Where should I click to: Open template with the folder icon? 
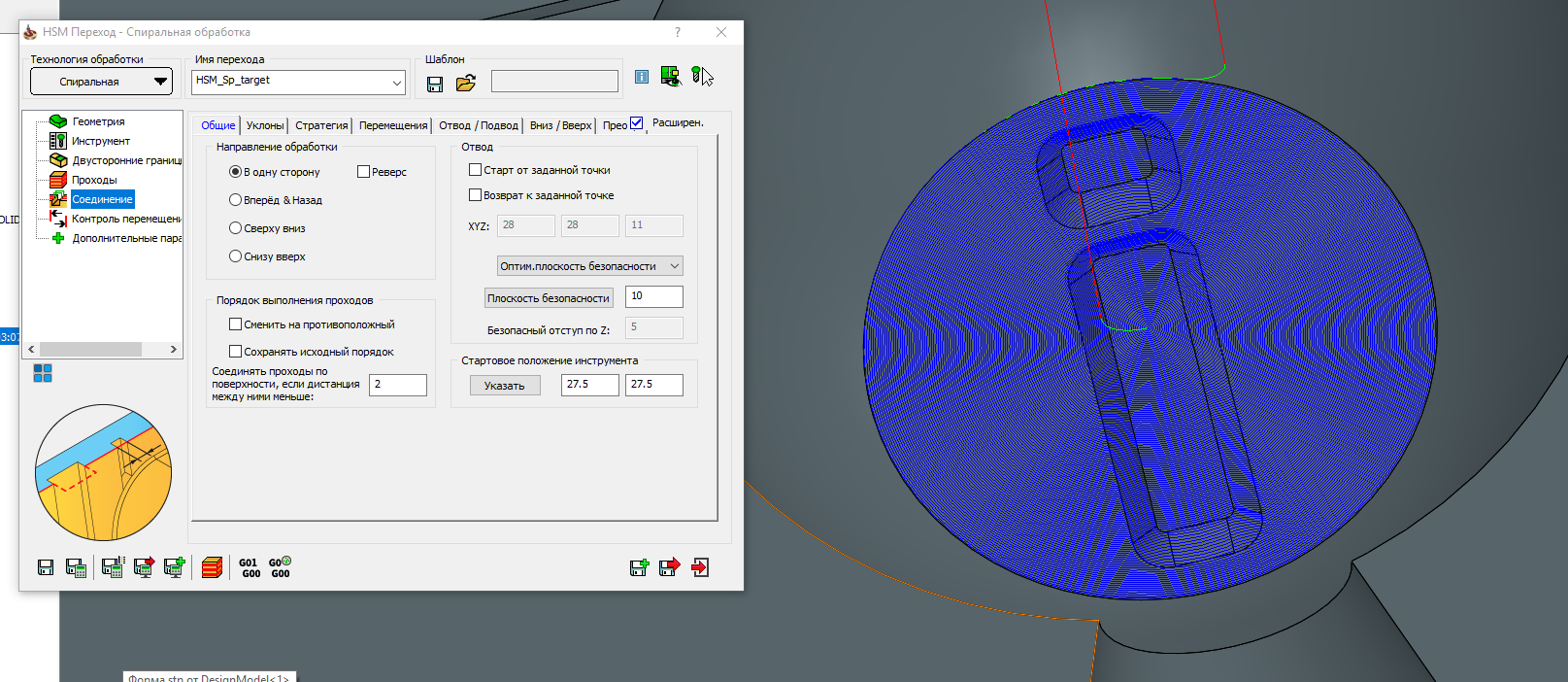466,84
